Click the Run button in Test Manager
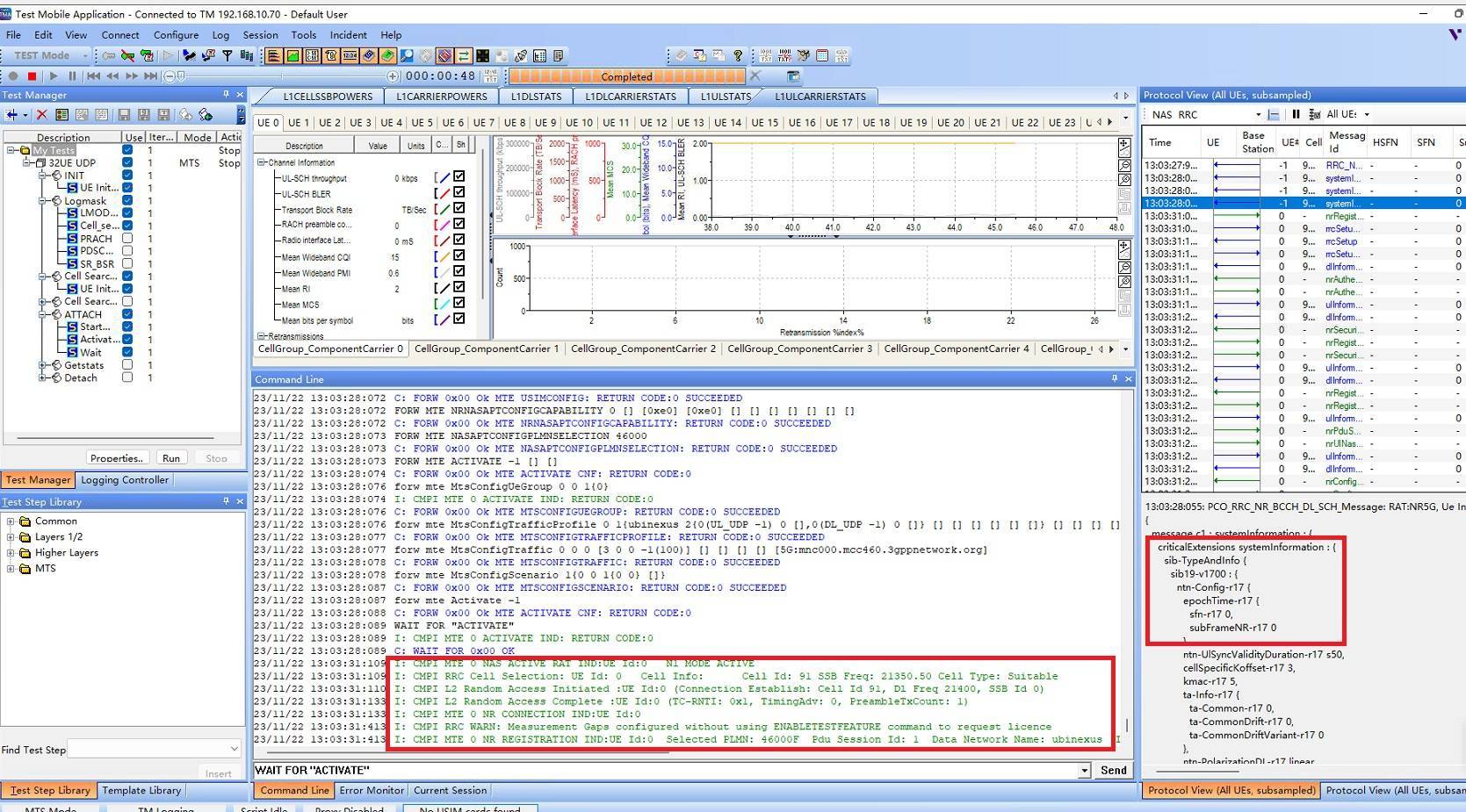Image resolution: width=1466 pixels, height=812 pixels. coord(171,458)
